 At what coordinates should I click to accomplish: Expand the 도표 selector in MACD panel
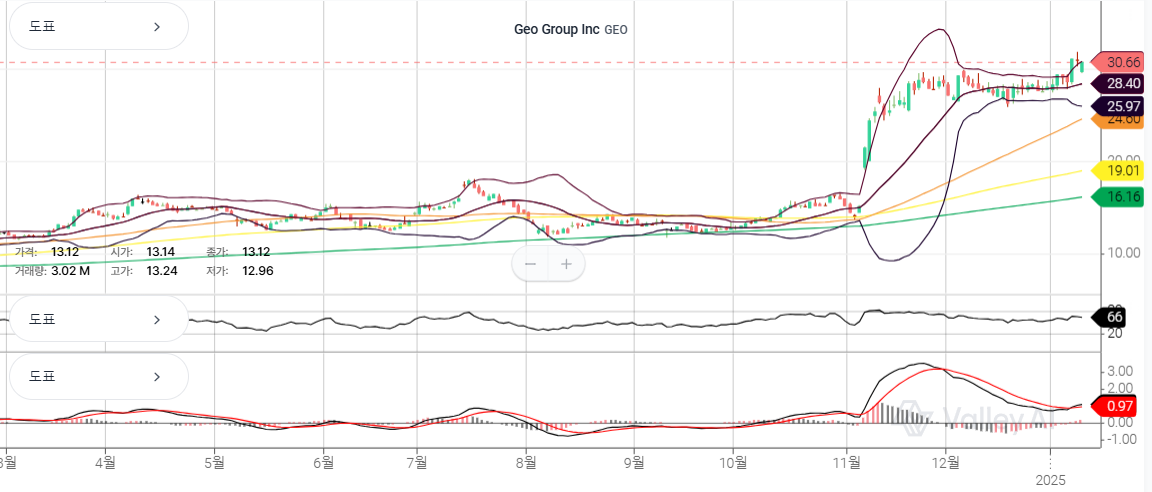[x=98, y=377]
